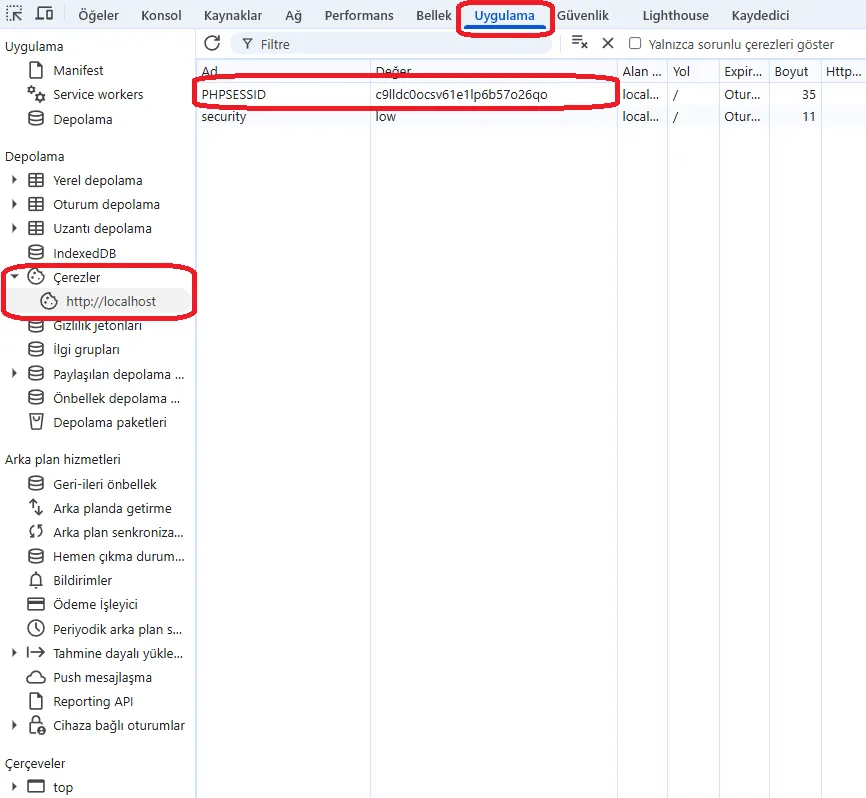Open Bildirimler entry
866x798 pixels.
coord(82,581)
